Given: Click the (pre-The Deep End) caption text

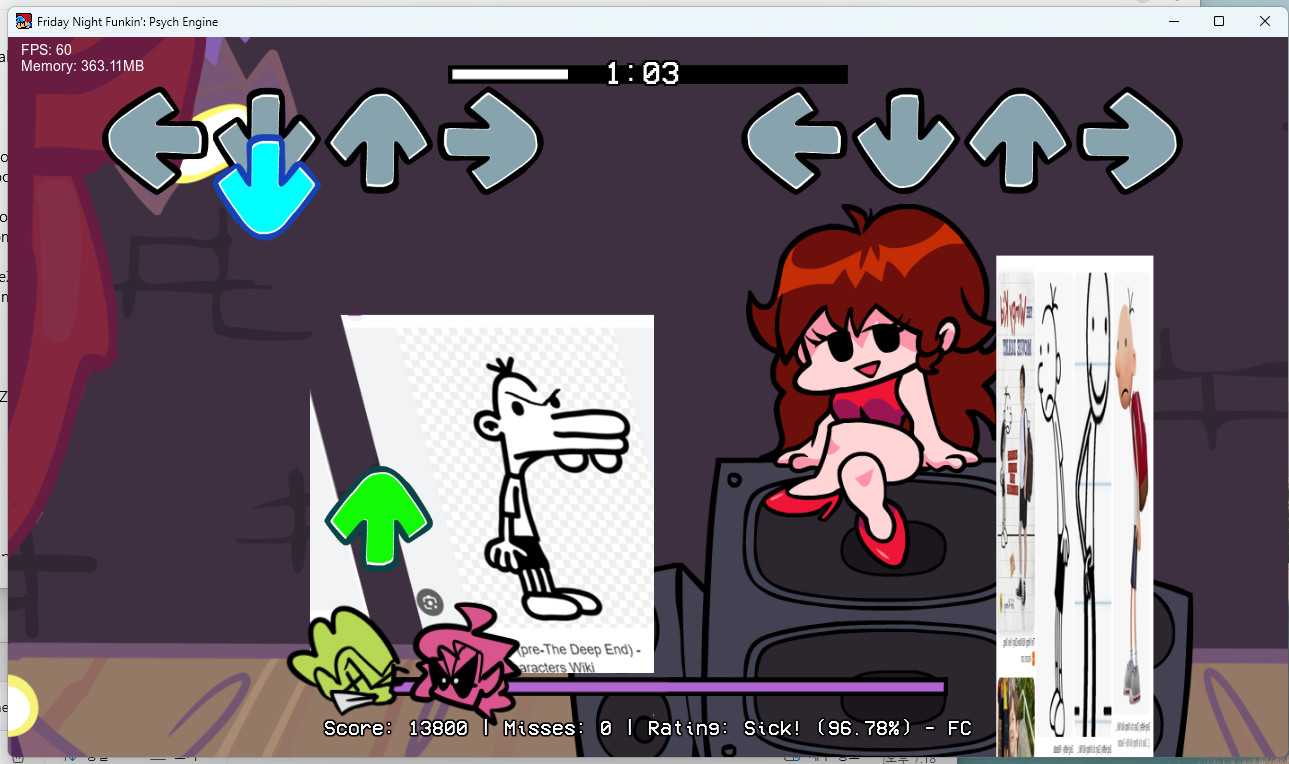Looking at the screenshot, I should click(580, 648).
